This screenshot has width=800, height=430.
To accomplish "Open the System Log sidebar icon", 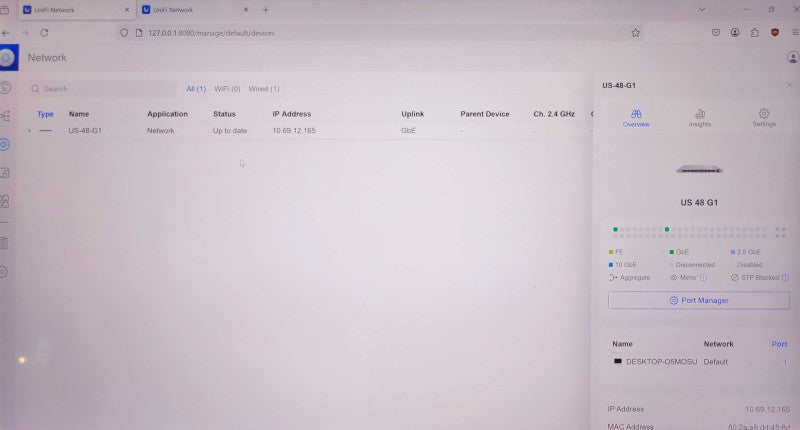I will [x=4, y=243].
